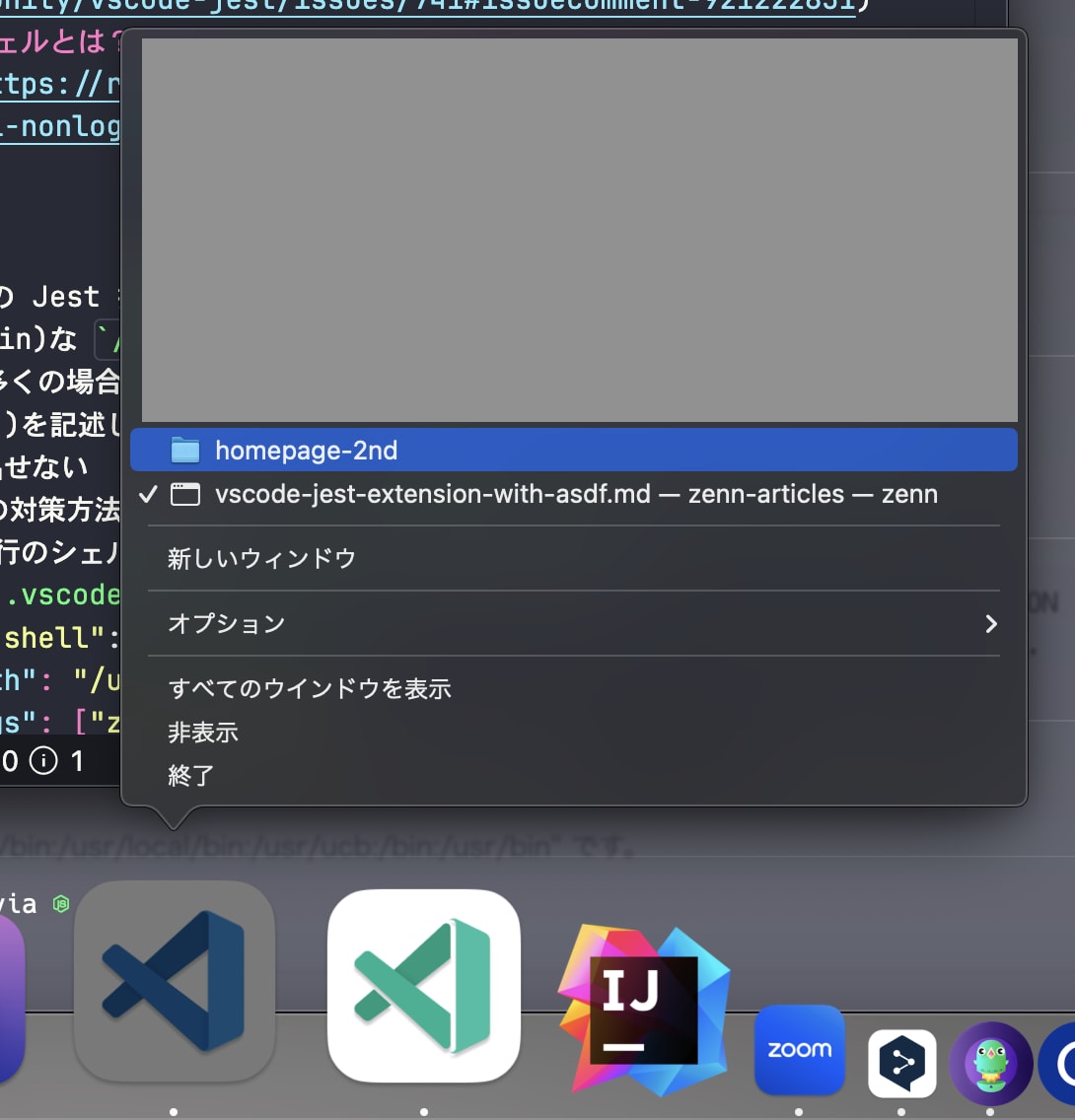Click the white hexagon share-icon Dock app
The image size is (1075, 1120).
[x=901, y=1063]
